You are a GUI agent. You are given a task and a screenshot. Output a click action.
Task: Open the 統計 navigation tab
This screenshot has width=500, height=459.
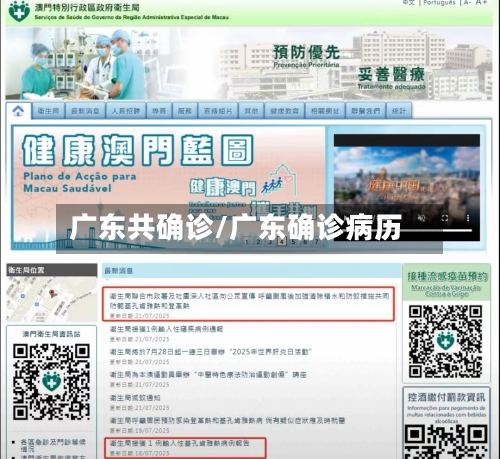click(x=399, y=111)
